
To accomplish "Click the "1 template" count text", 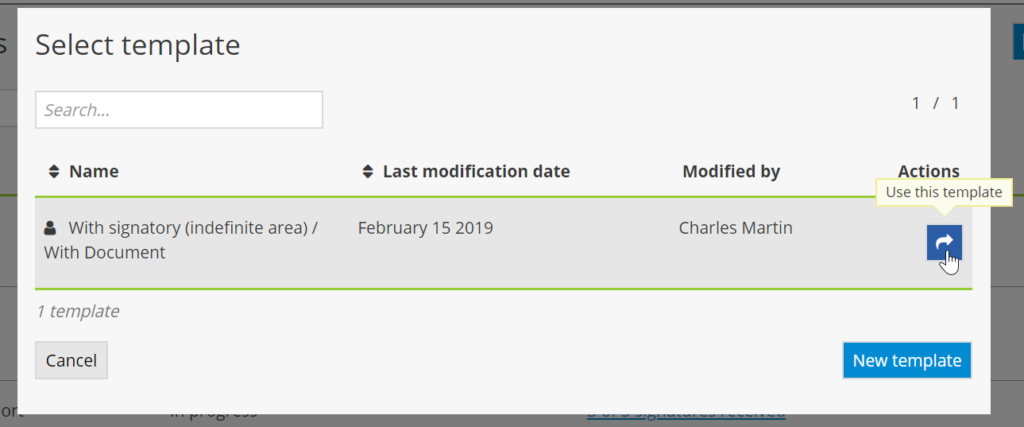I will click(77, 311).
